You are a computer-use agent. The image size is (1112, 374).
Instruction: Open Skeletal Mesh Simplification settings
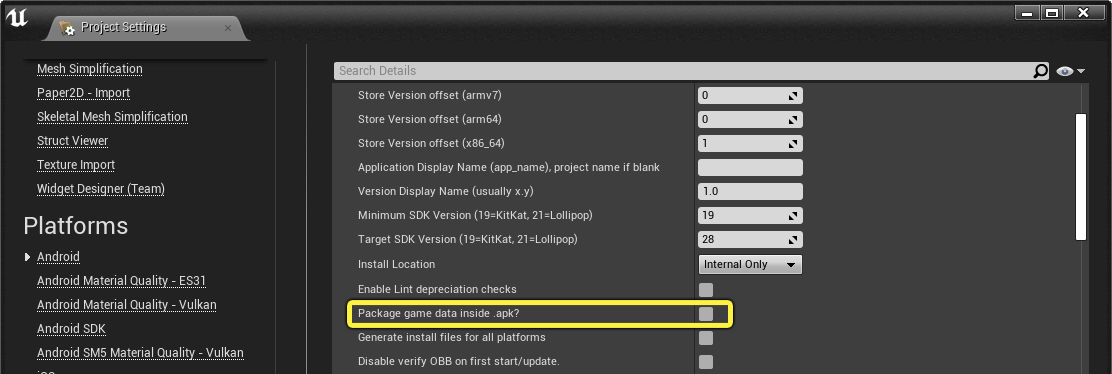[112, 117]
